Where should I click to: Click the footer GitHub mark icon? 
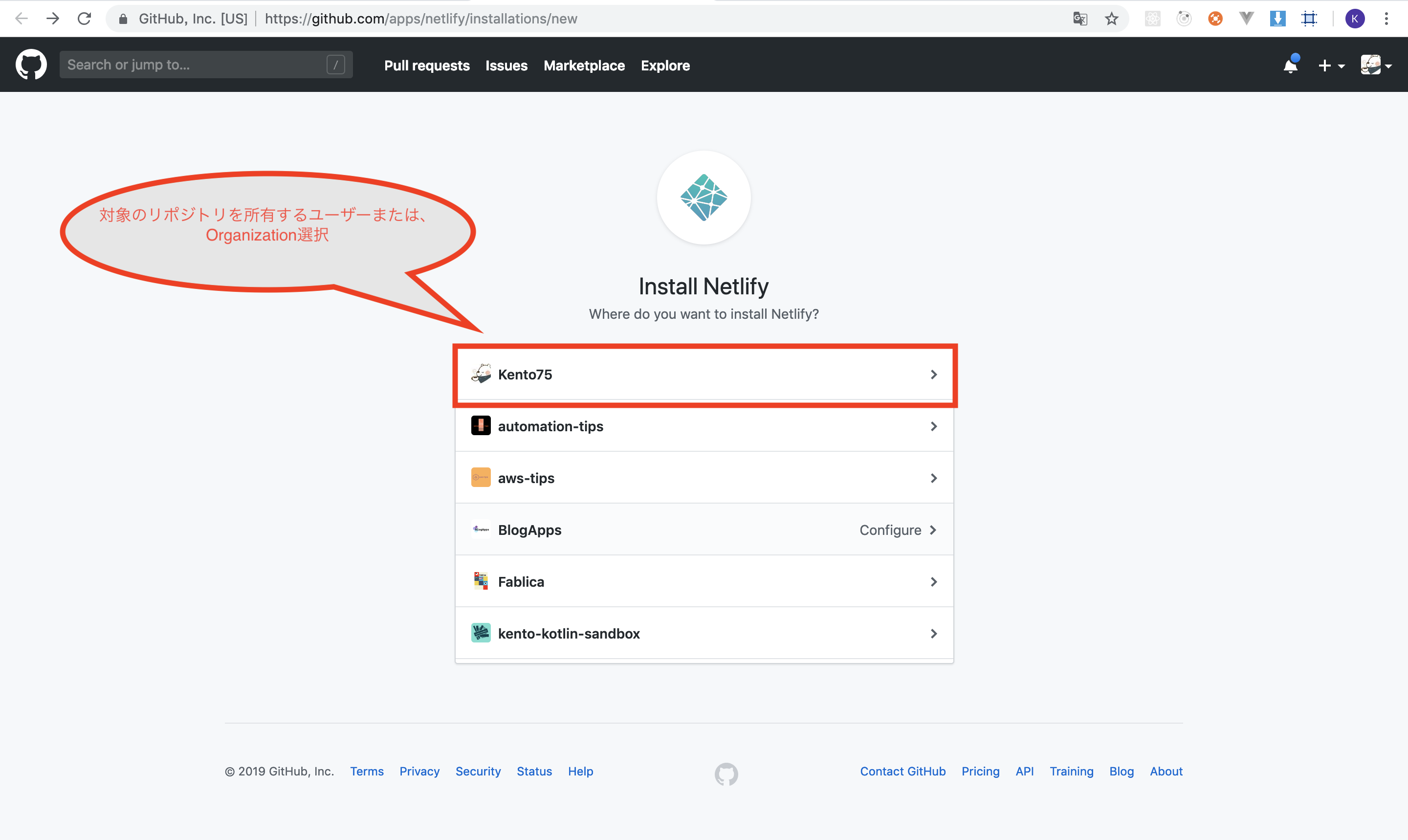click(x=726, y=774)
